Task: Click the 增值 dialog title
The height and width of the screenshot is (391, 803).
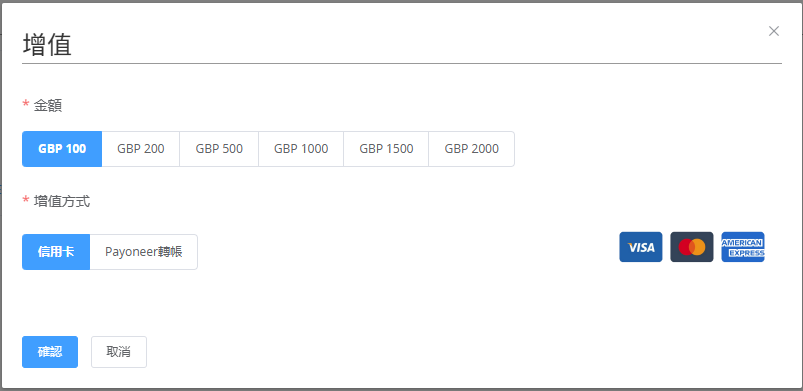Action: [47, 45]
